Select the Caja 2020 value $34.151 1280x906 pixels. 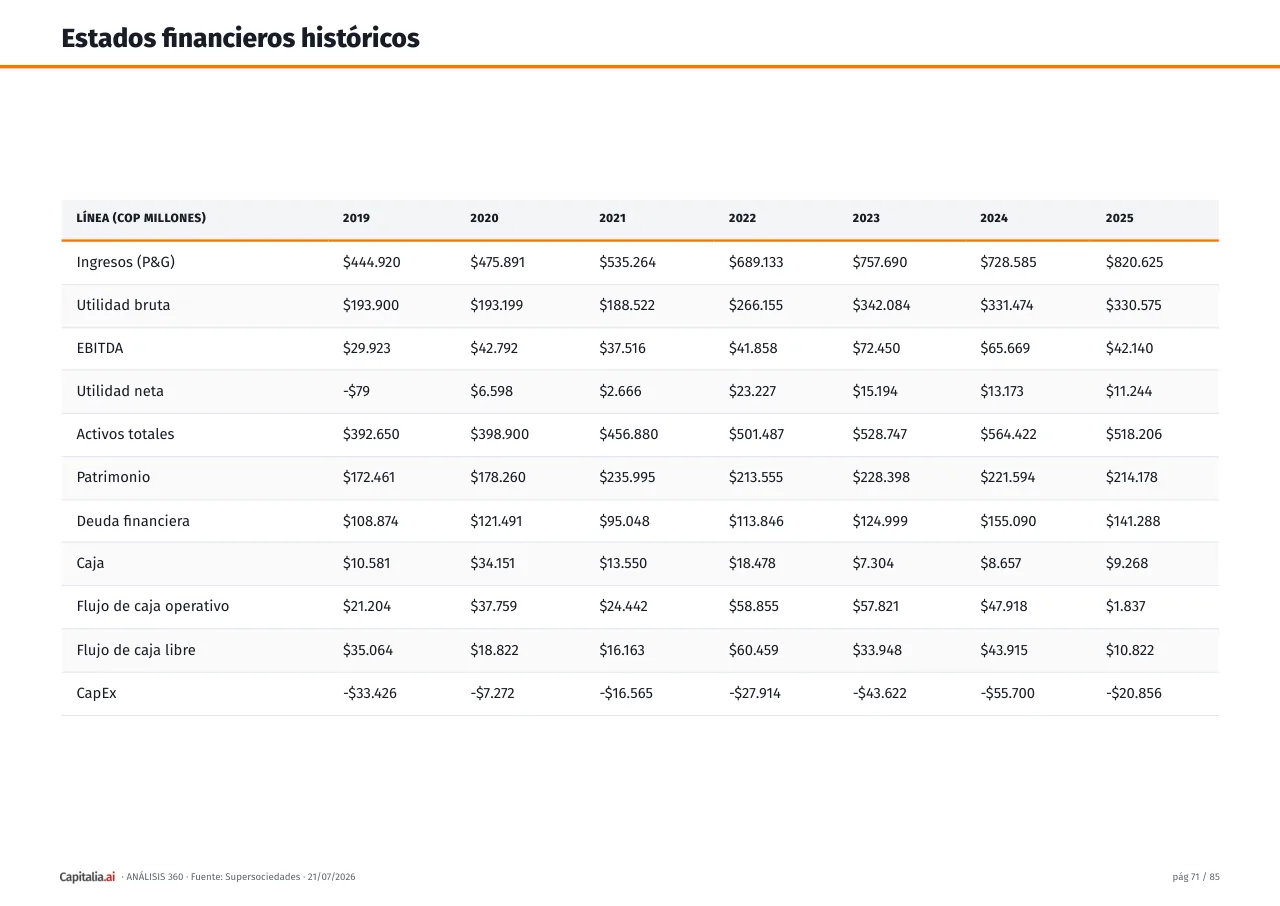pyautogui.click(x=493, y=563)
